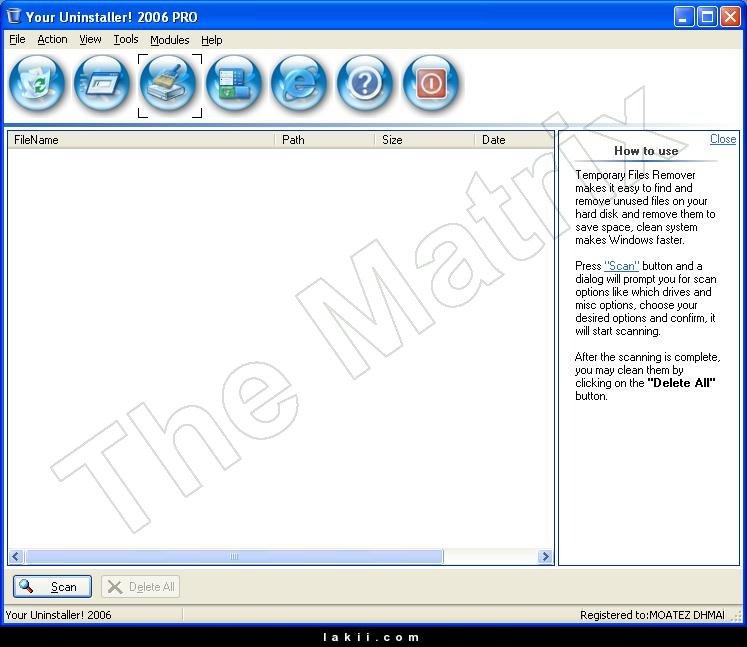Open the Start Menu manager icon
747x647 pixels.
(x=234, y=83)
